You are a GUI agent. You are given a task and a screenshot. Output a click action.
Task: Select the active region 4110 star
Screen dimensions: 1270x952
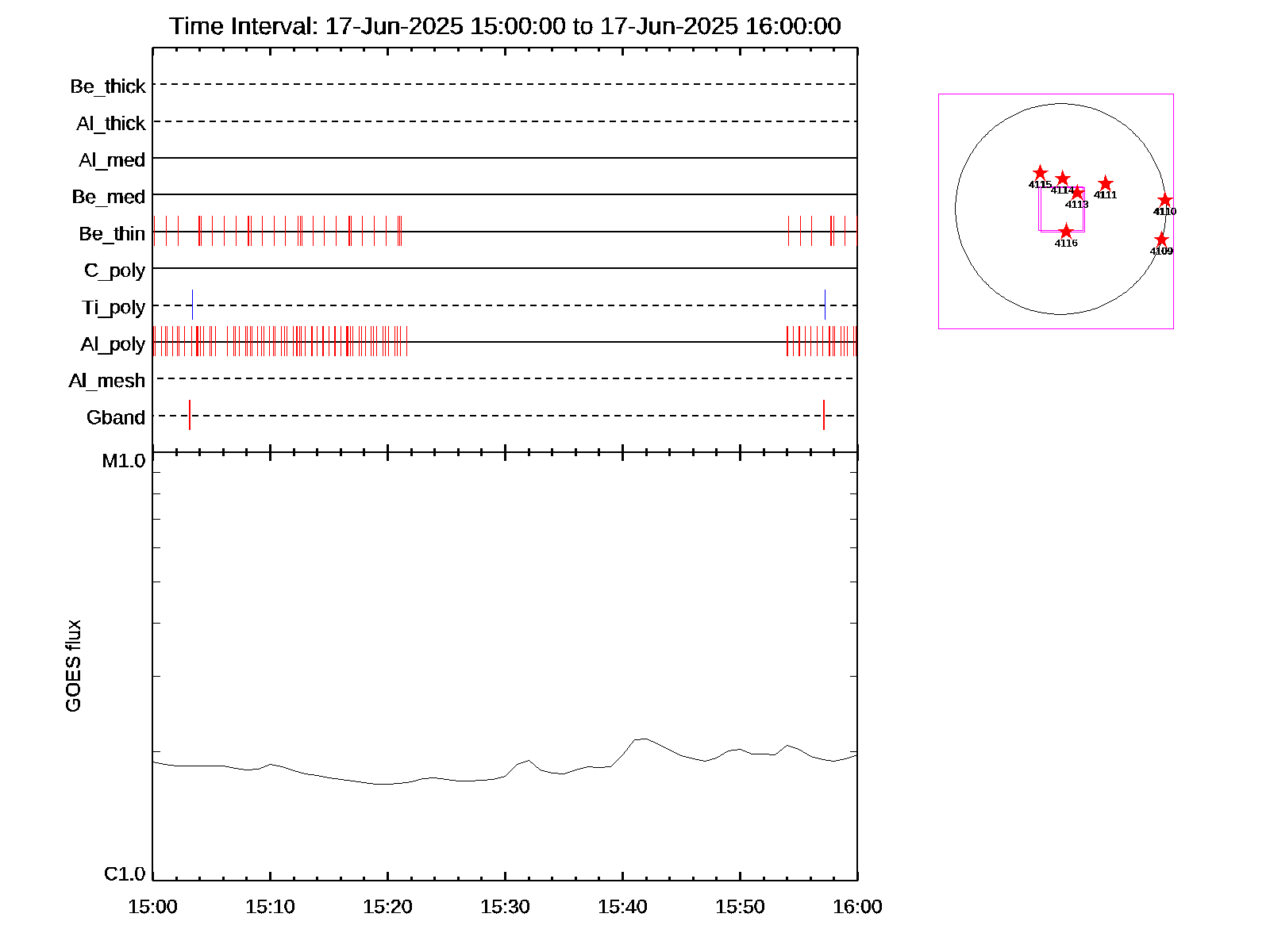(x=1164, y=200)
